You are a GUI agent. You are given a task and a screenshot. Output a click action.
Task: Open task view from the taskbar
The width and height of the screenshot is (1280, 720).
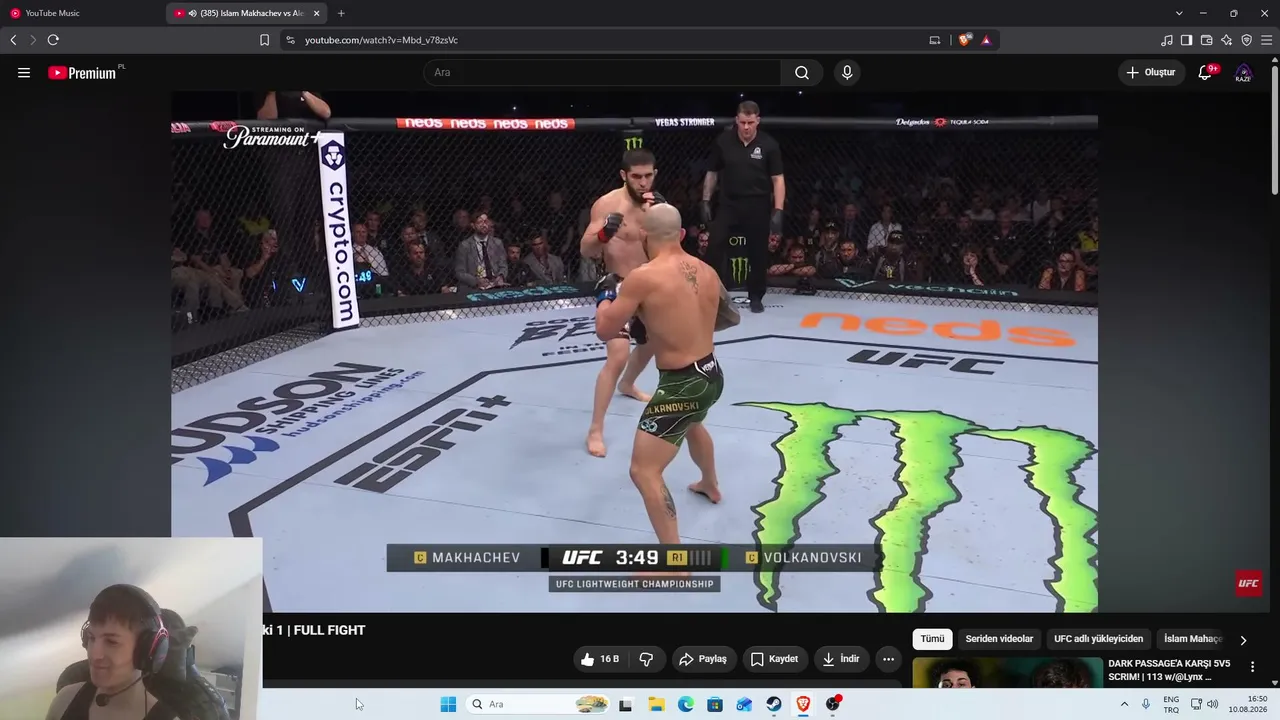coord(626,704)
